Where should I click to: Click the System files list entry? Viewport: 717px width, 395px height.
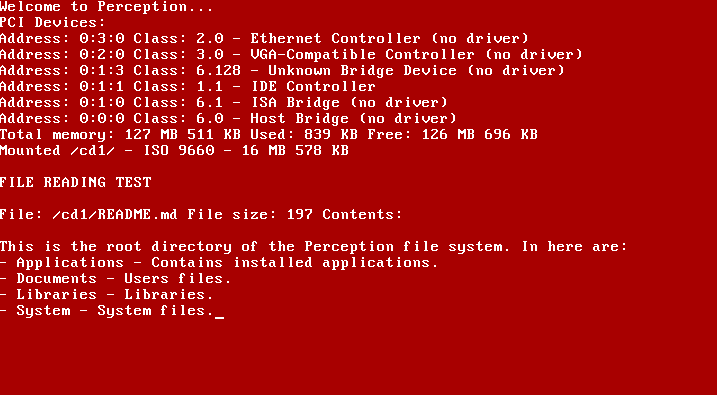pos(107,311)
